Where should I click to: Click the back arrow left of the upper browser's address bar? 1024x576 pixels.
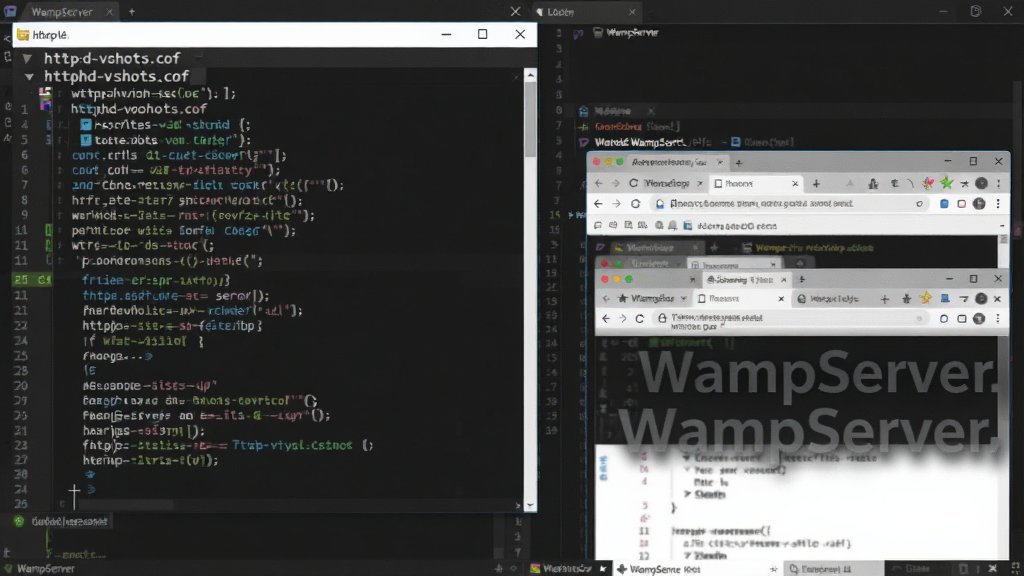(x=598, y=204)
